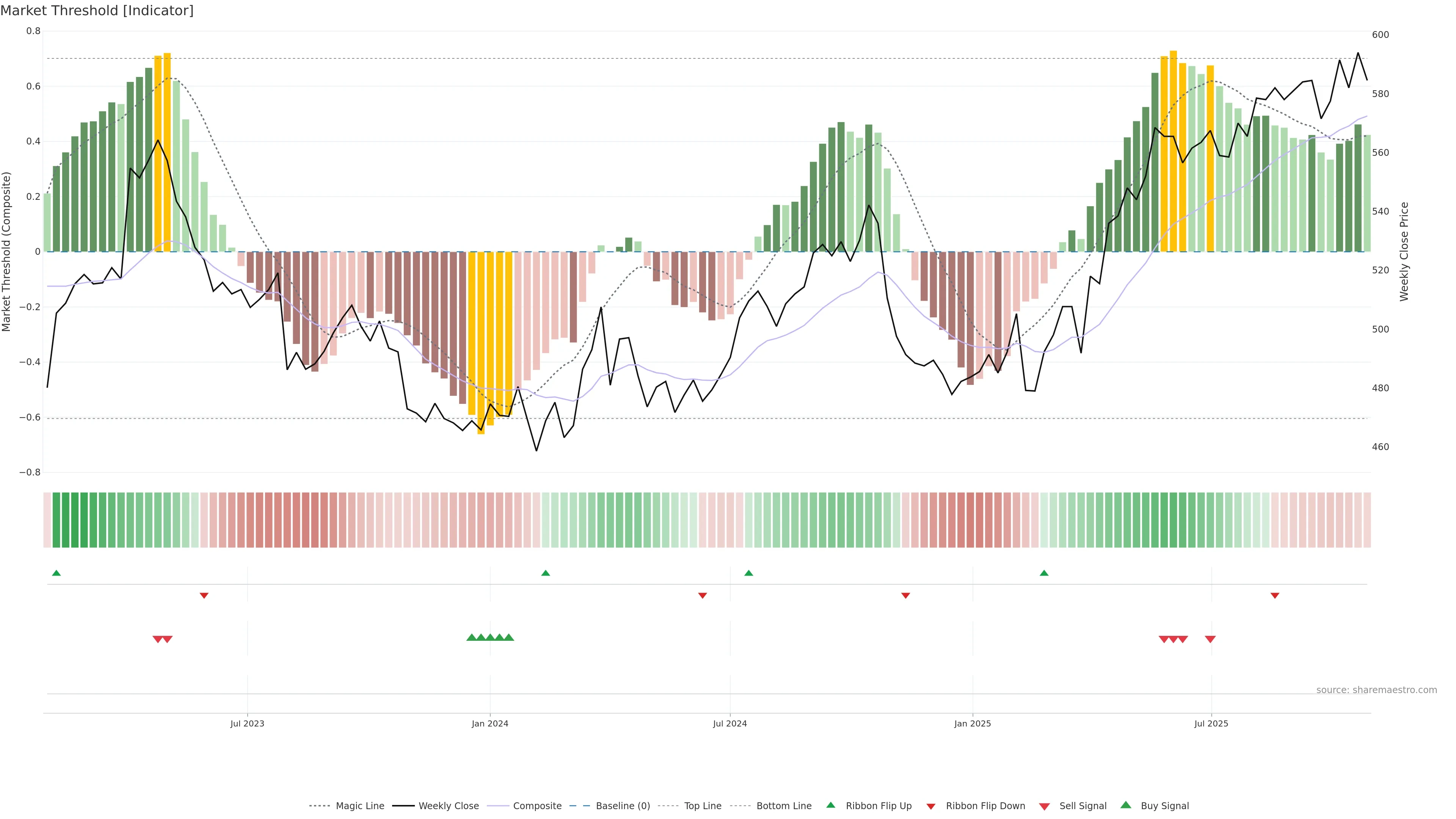Click the Jul 2025 x-axis label

point(1211,723)
